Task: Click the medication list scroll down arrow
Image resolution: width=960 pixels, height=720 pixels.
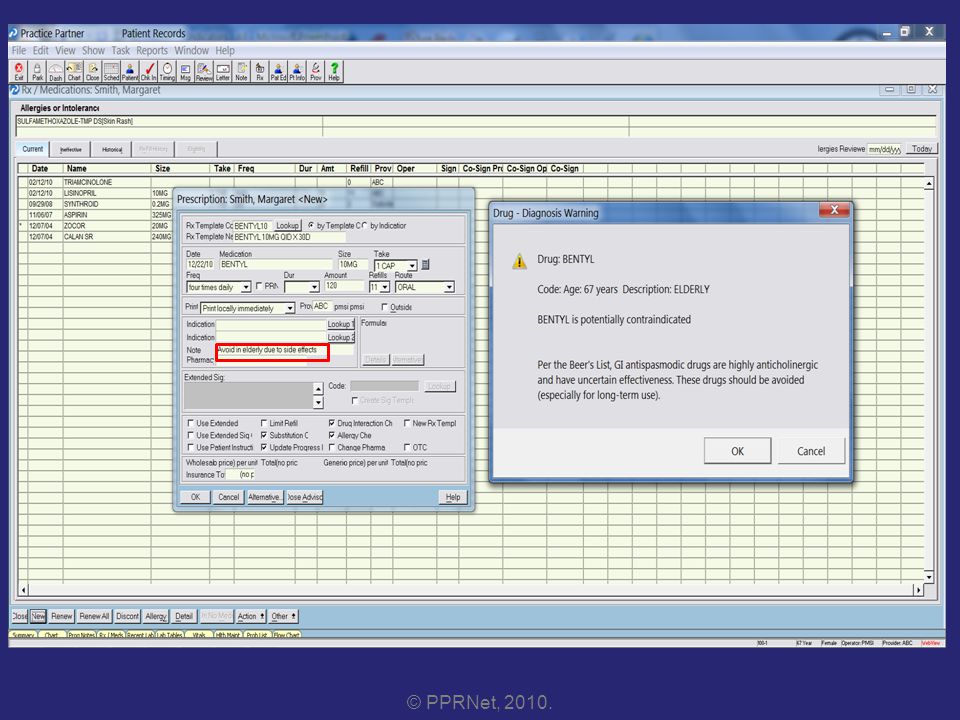Action: 929,576
